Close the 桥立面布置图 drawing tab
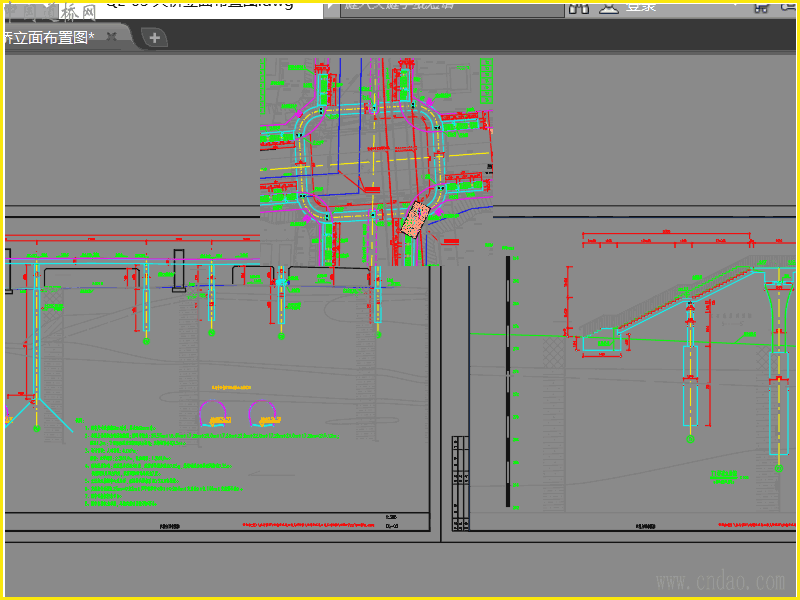The height and width of the screenshot is (600, 800). click(112, 37)
